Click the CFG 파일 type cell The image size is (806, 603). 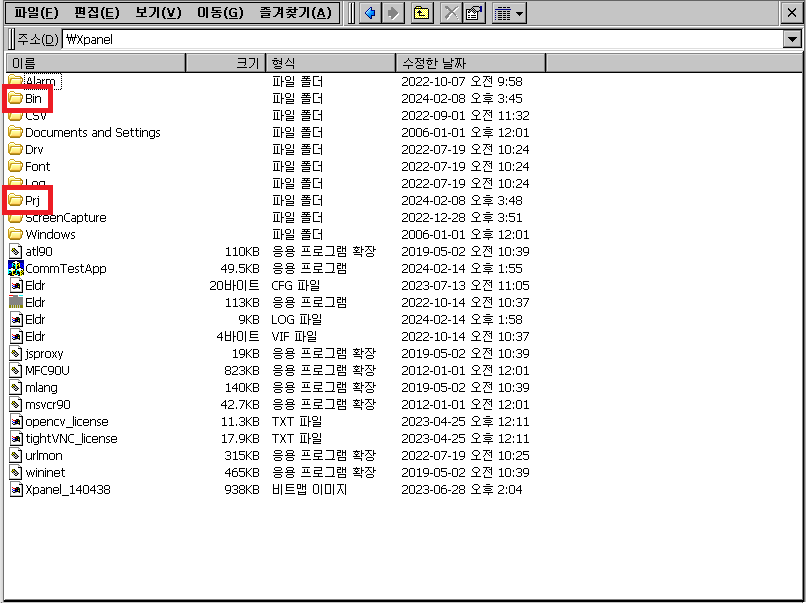[296, 285]
